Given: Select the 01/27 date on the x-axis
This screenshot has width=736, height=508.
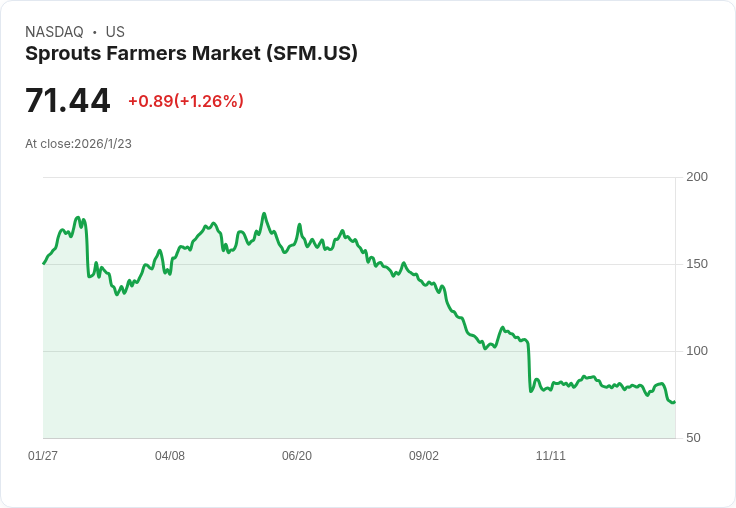Looking at the screenshot, I should (43, 456).
